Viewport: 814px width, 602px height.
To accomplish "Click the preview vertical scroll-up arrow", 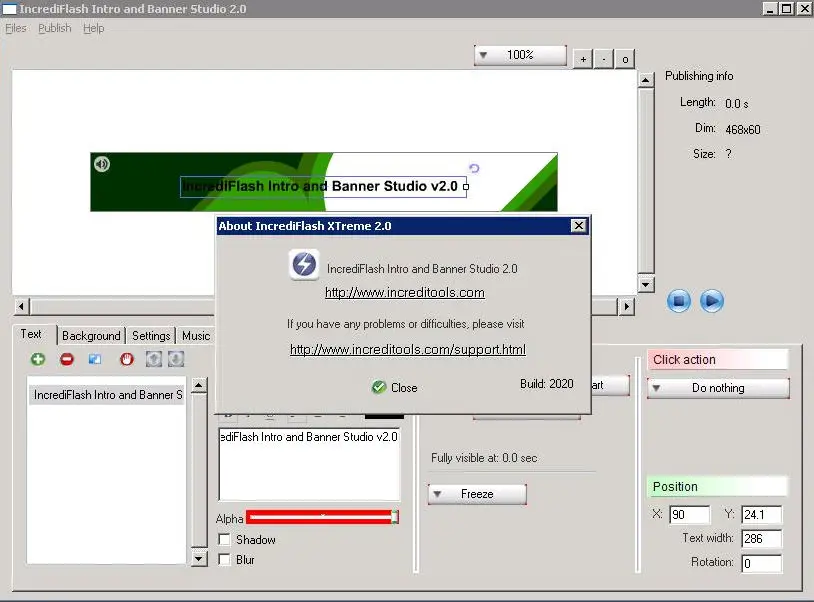I will [x=645, y=80].
